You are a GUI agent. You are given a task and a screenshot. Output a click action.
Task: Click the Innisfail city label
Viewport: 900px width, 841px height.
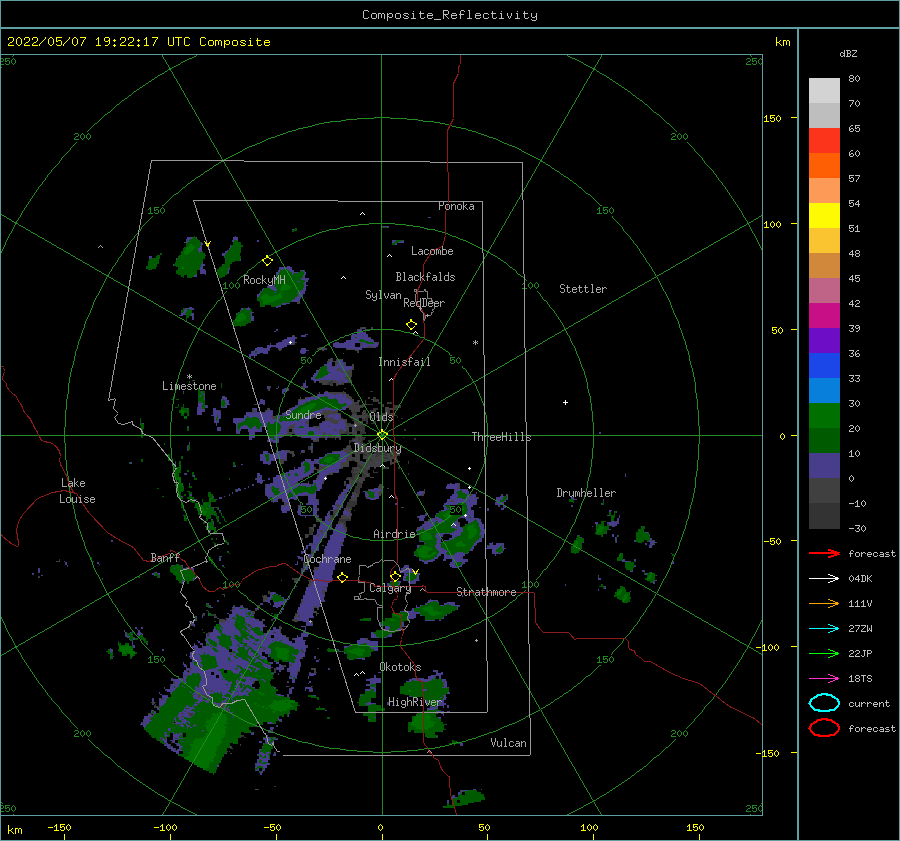pos(404,362)
